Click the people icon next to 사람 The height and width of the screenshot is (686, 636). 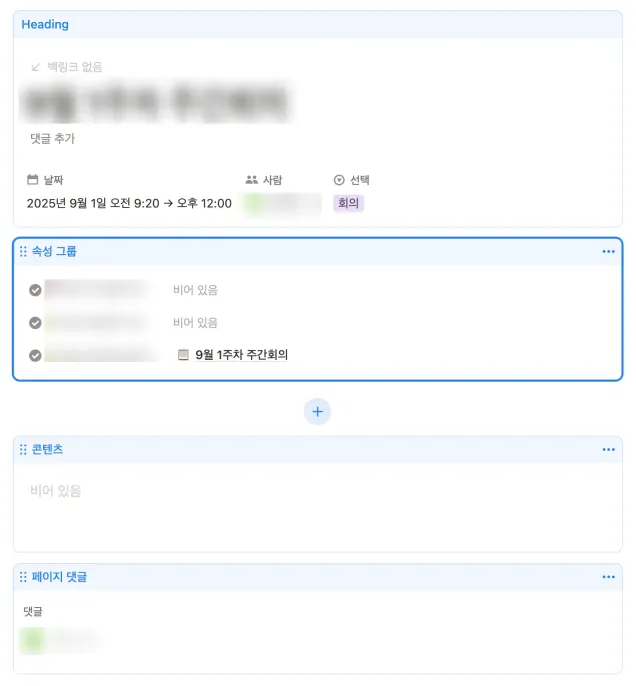(x=252, y=179)
